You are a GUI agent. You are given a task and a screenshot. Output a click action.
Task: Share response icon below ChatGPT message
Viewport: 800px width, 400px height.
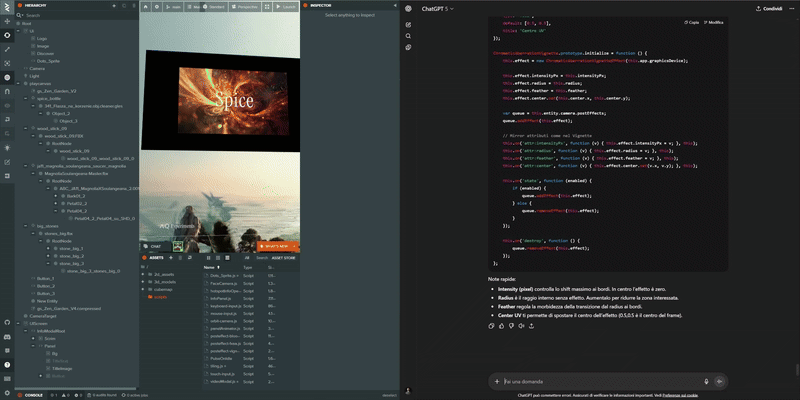pos(531,326)
